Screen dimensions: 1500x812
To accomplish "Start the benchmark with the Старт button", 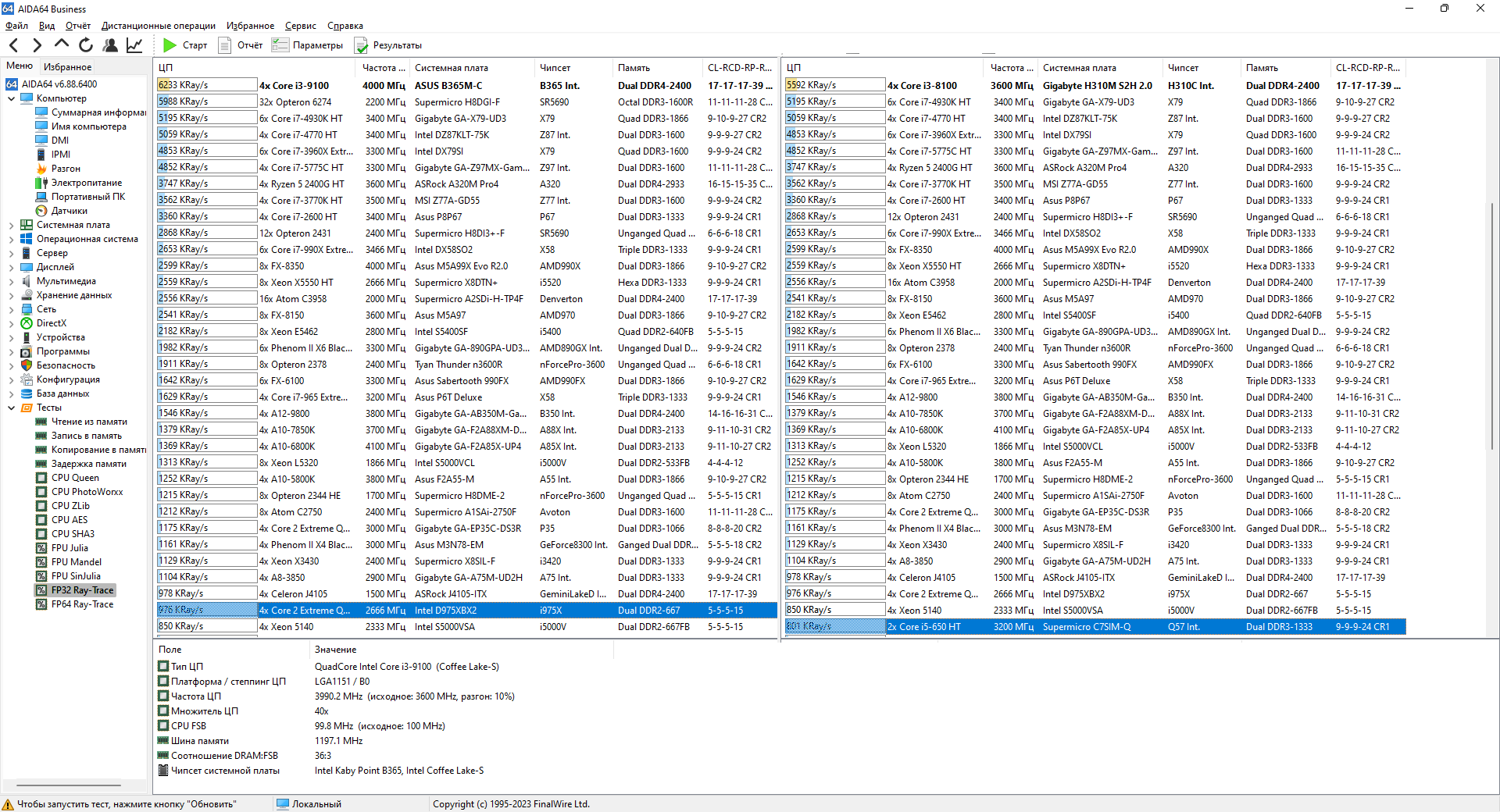I will [185, 45].
